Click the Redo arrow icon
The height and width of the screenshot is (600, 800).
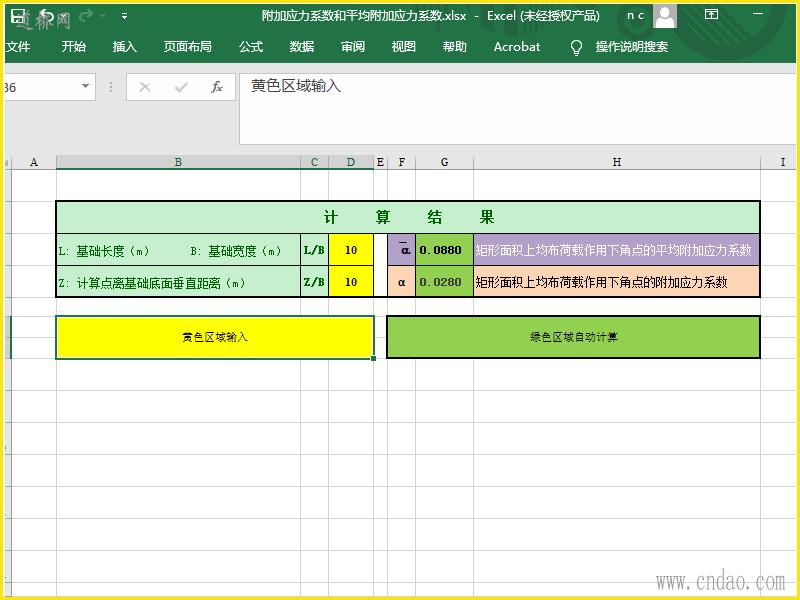pos(86,16)
